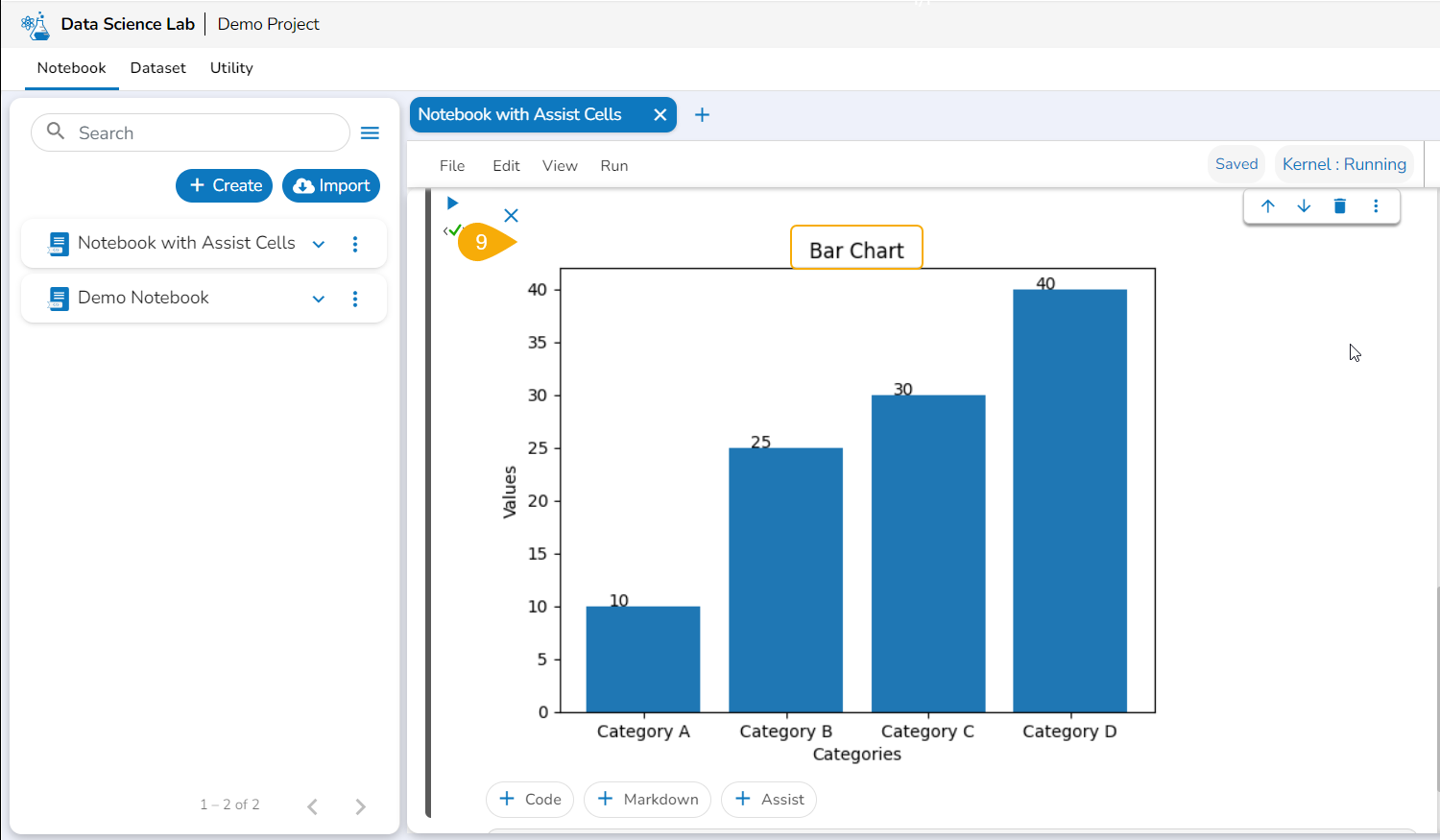The height and width of the screenshot is (840, 1440).
Task: Open options for Demo Notebook
Action: pyautogui.click(x=355, y=299)
